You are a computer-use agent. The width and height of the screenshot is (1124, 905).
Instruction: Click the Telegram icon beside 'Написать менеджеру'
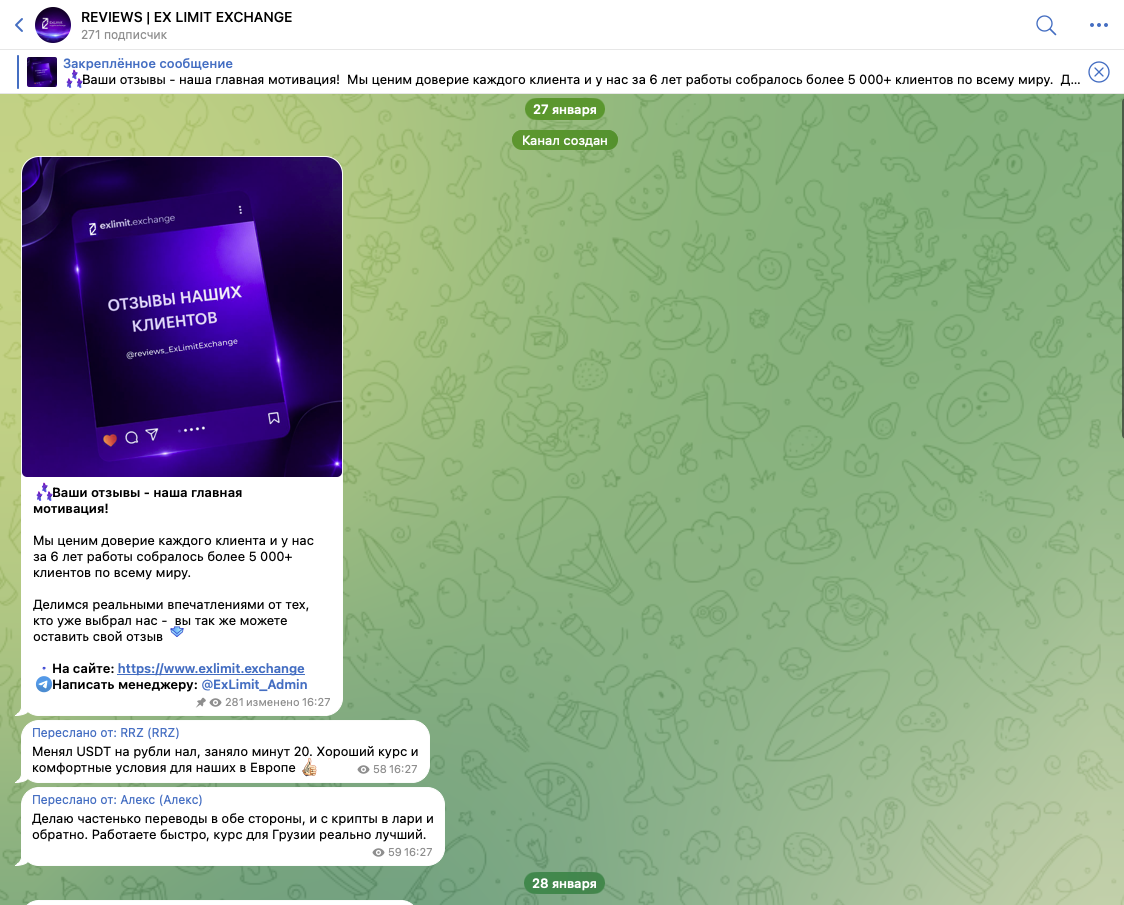coord(43,684)
